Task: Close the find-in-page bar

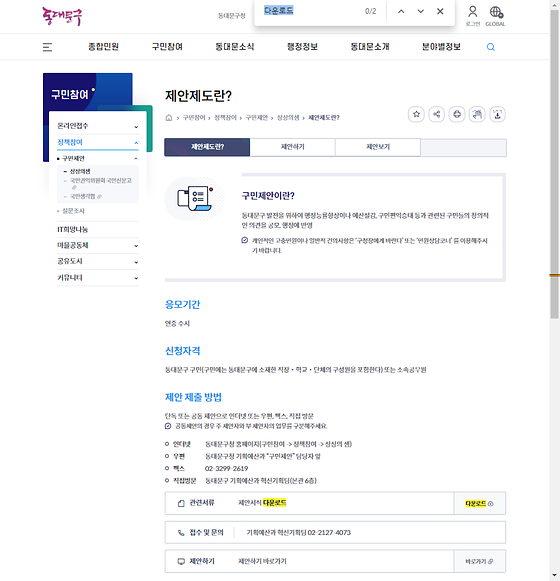Action: (x=440, y=11)
